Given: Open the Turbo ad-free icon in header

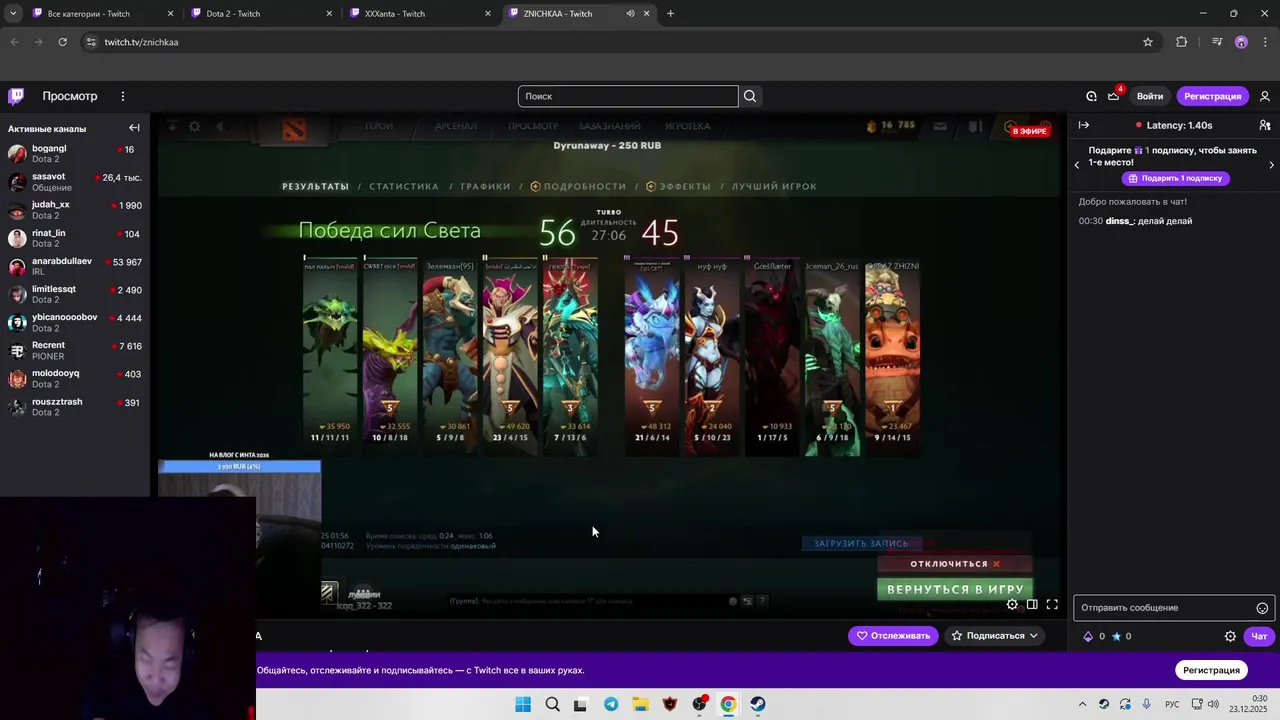Looking at the screenshot, I should click(x=1091, y=96).
